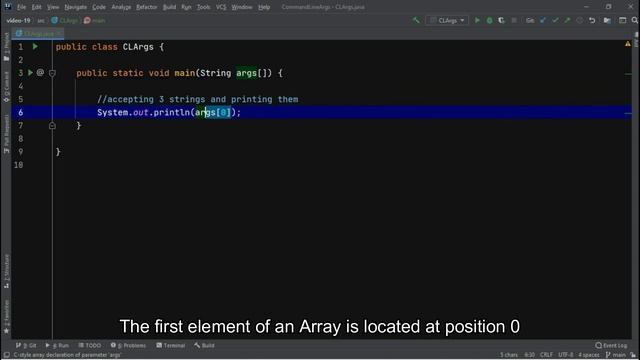Open the Window menu
The image size is (640, 360).
point(242,7)
